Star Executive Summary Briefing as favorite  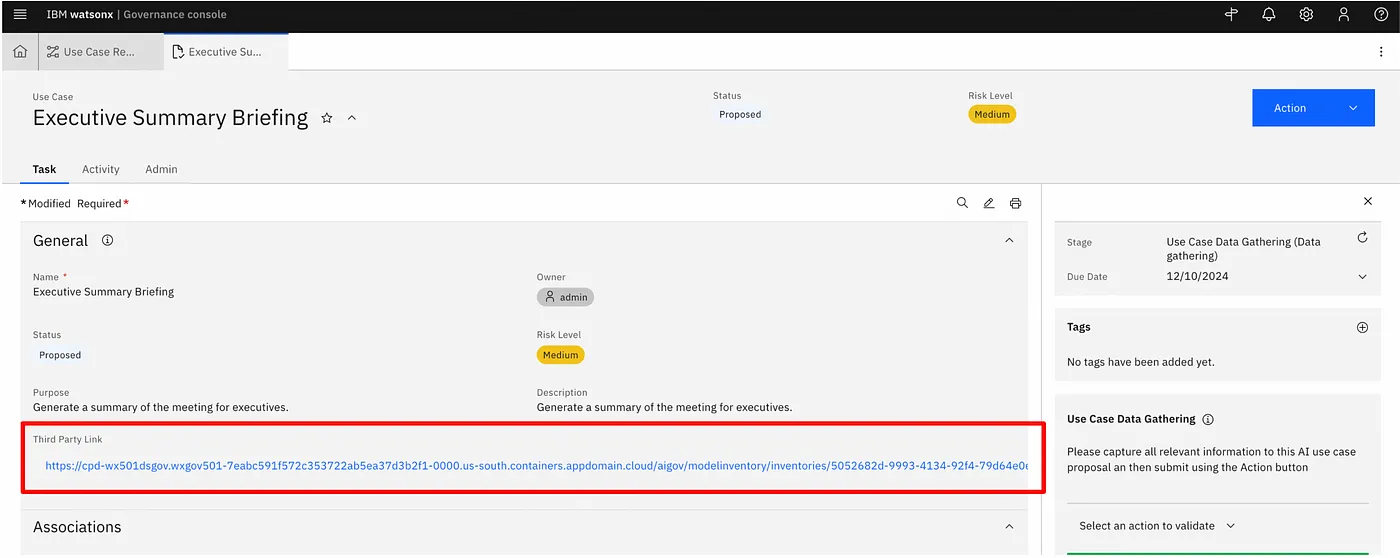click(x=327, y=118)
